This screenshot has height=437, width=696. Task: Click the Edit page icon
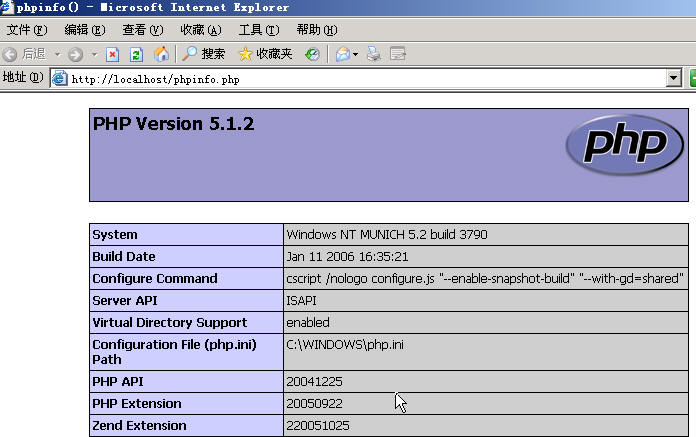(398, 54)
